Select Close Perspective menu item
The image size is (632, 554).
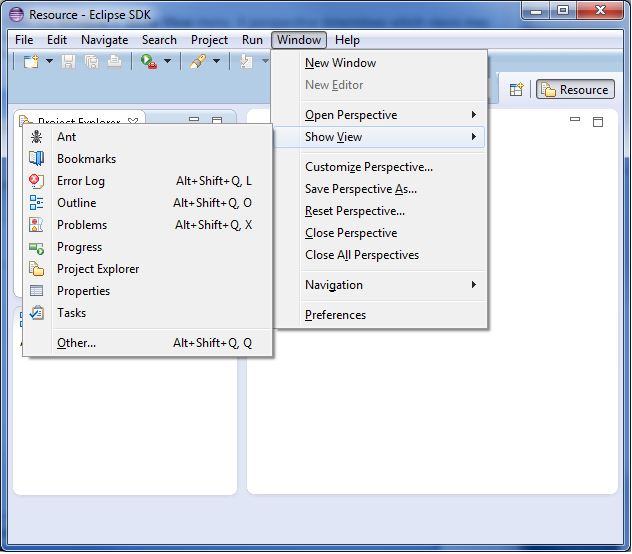[379, 233]
